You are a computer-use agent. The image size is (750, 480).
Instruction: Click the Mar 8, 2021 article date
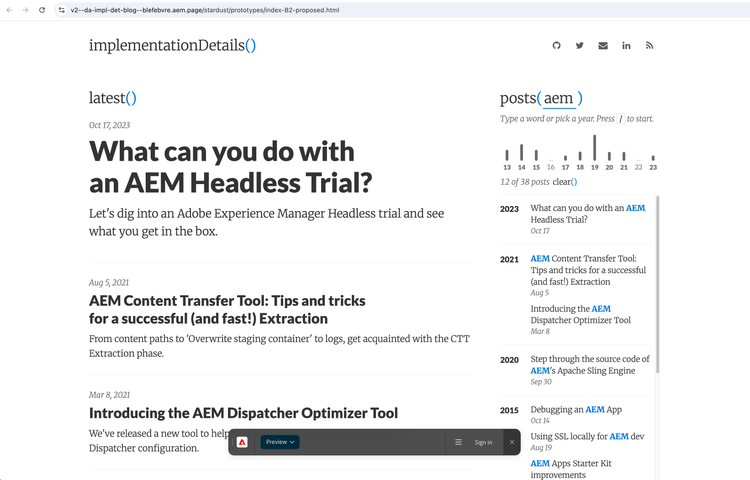pos(110,395)
